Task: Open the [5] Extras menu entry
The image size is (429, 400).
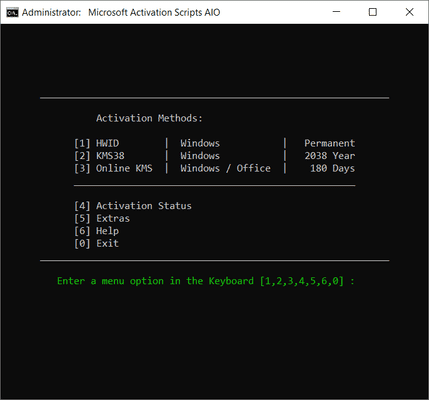Action: (x=102, y=218)
